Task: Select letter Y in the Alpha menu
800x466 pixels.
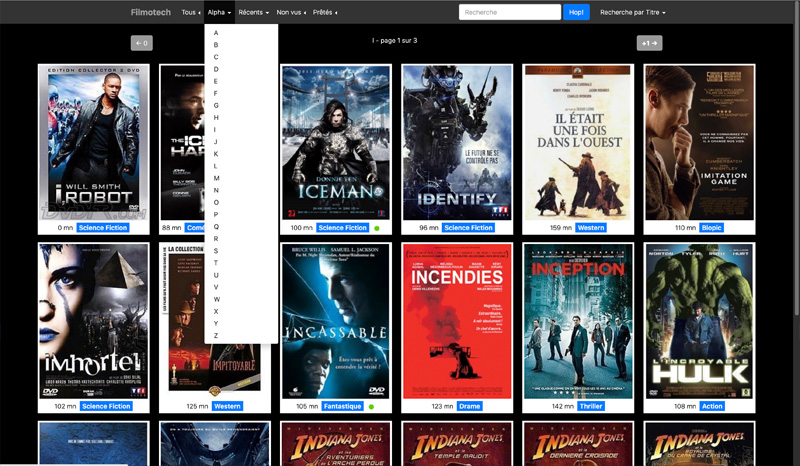Action: (x=241, y=324)
